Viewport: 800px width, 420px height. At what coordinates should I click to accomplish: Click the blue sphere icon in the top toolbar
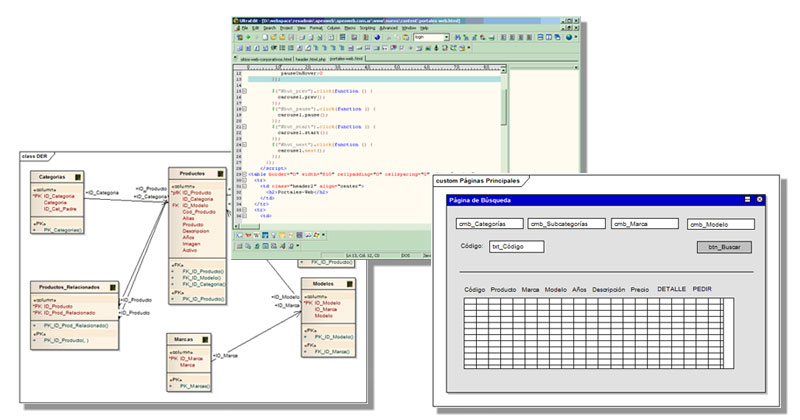pyautogui.click(x=377, y=37)
